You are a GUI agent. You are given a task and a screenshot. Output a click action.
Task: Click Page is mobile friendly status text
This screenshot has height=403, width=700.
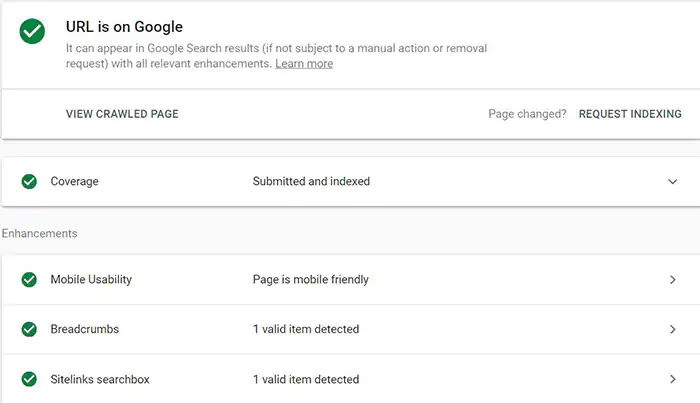[311, 280]
